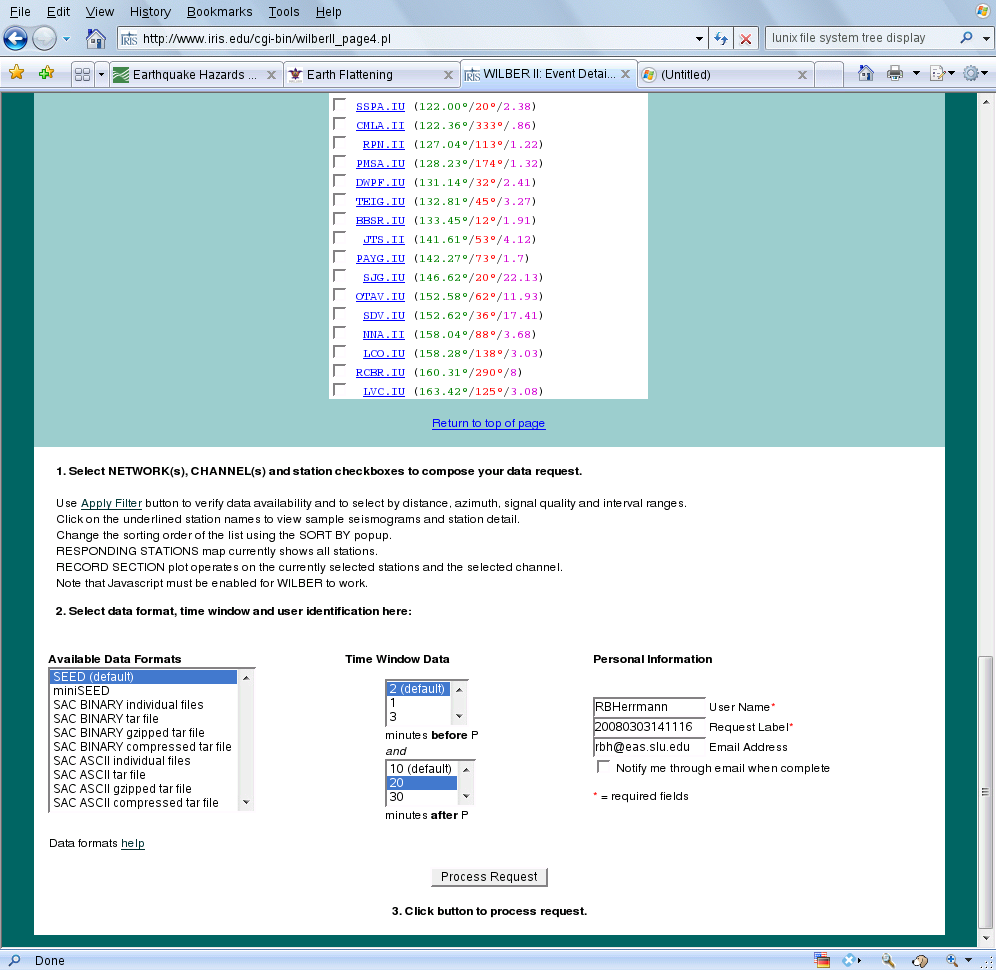The image size is (996, 970).
Task: Click the Process Request button
Action: [489, 877]
